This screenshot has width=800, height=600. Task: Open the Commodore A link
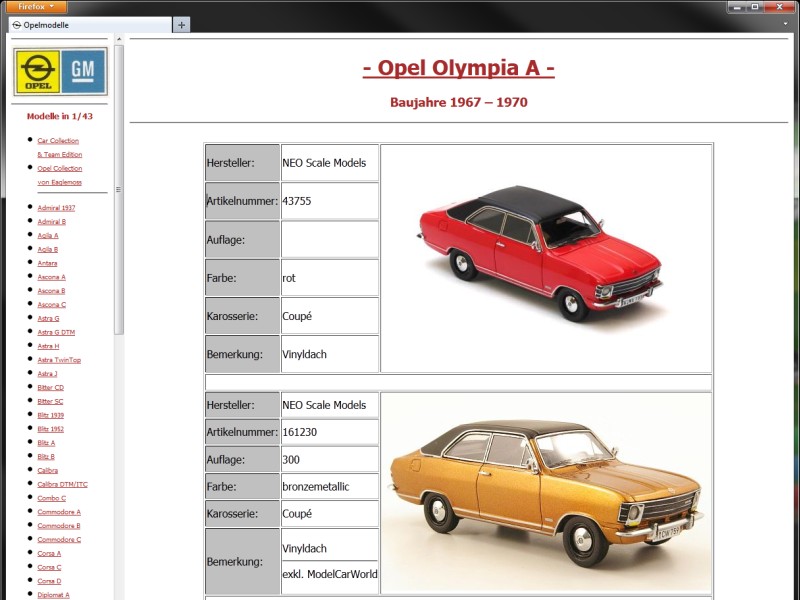click(59, 512)
